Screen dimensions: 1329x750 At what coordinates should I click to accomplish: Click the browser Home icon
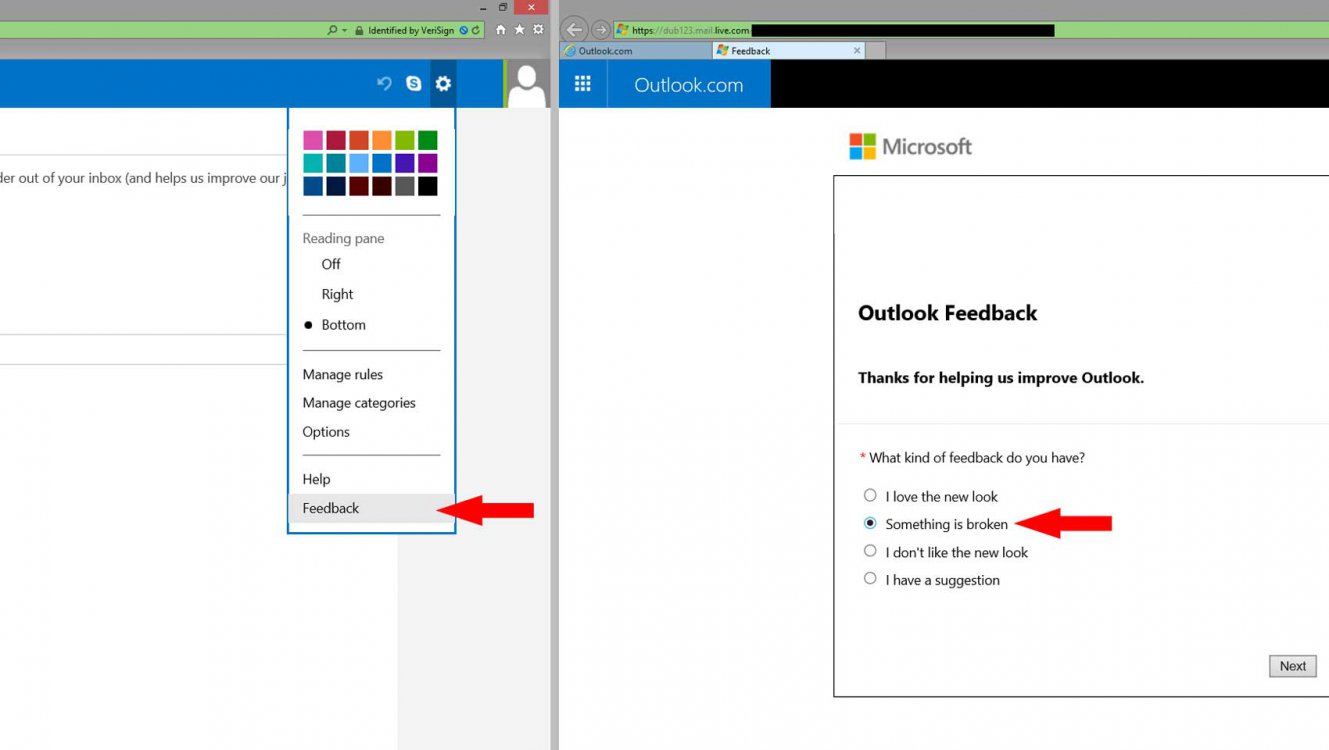click(x=501, y=30)
